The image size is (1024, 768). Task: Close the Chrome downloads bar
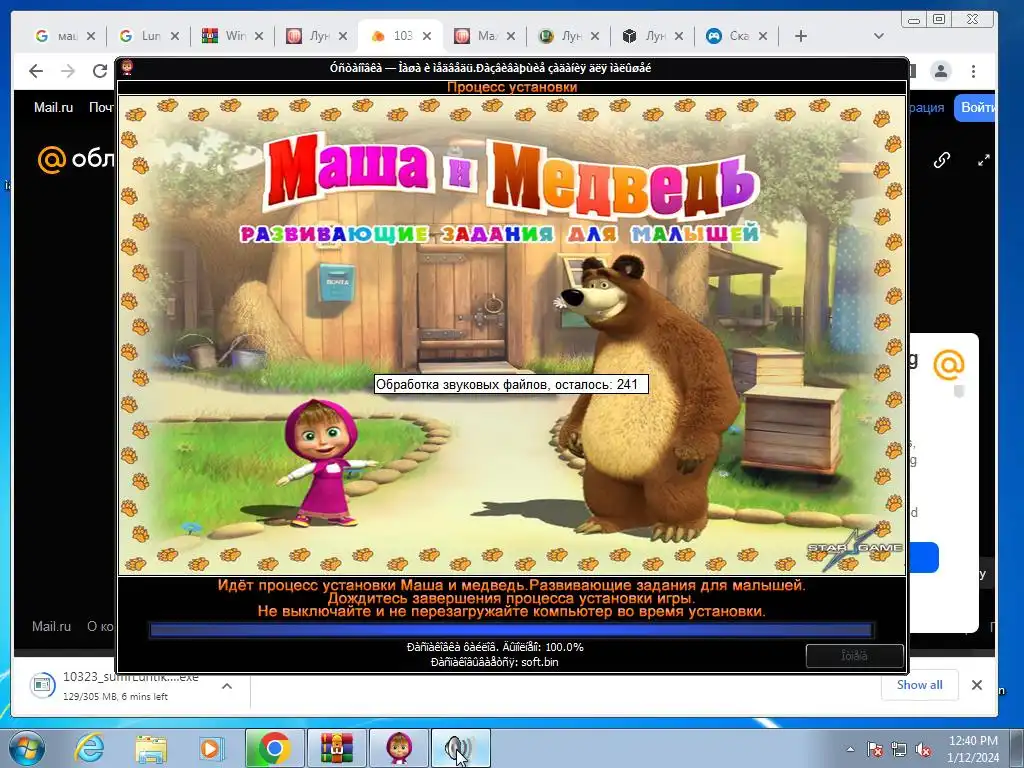pos(976,685)
